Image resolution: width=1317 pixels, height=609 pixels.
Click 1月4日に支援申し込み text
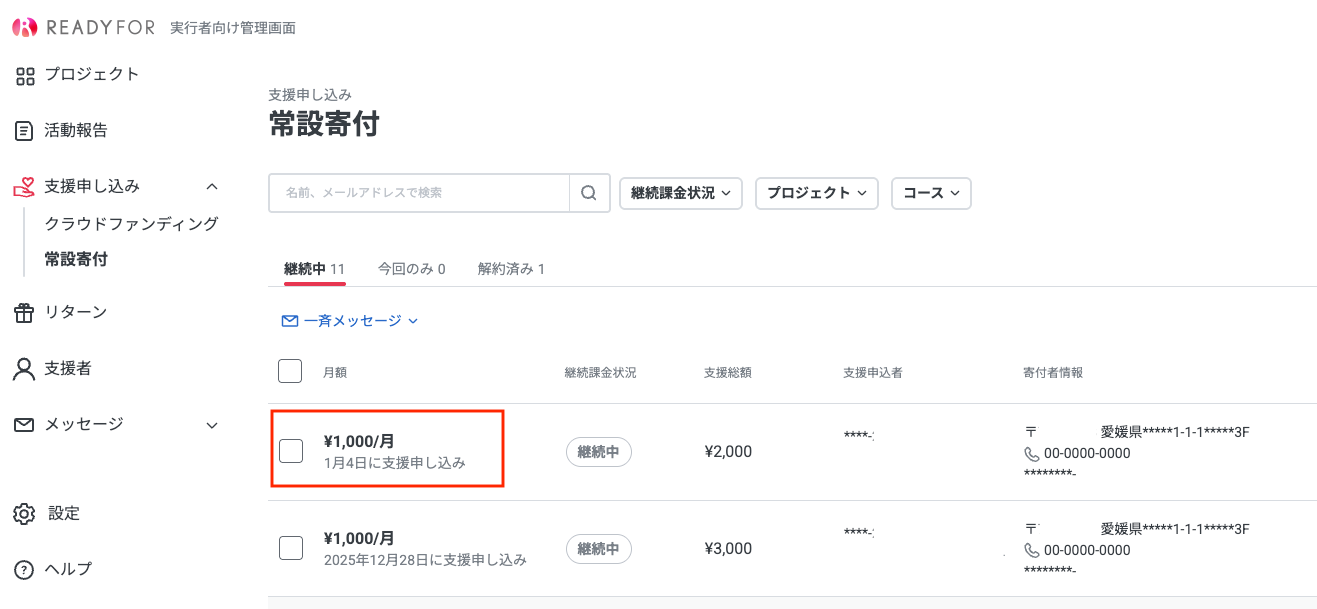[x=395, y=463]
